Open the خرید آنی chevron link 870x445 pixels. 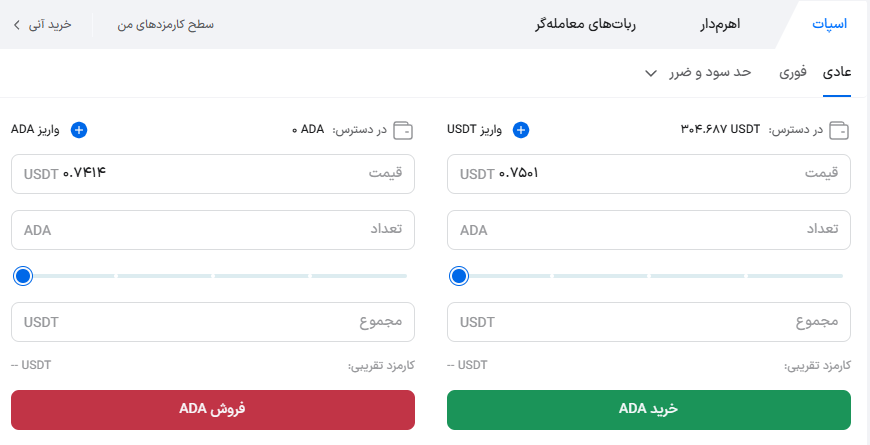(x=17, y=24)
